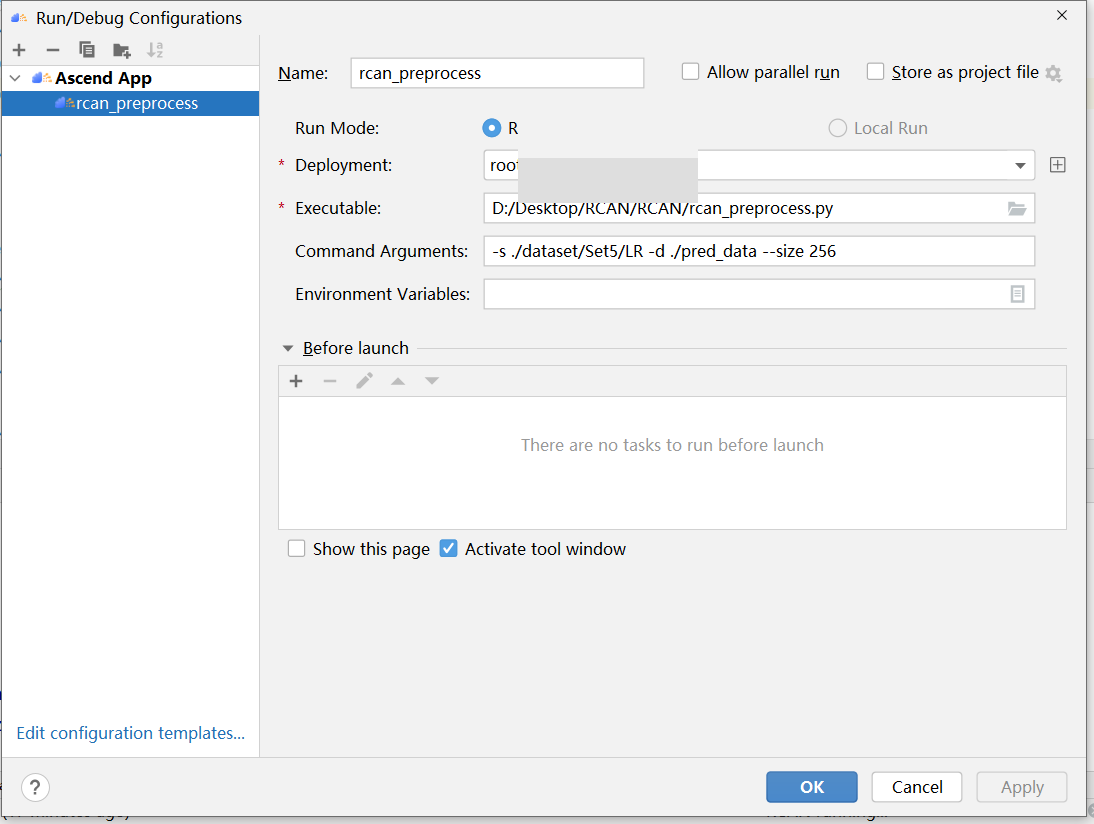Copy the selected configuration
1094x824 pixels.
coord(87,50)
